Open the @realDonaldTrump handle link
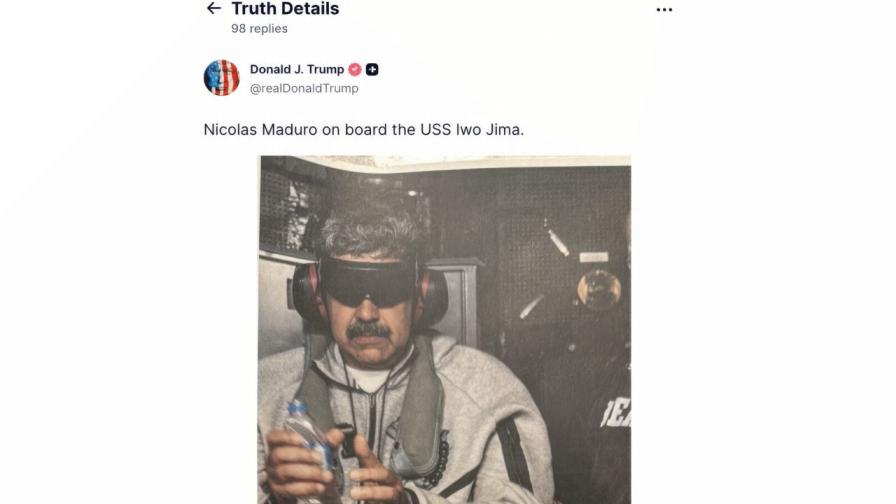896x504 pixels. [304, 89]
